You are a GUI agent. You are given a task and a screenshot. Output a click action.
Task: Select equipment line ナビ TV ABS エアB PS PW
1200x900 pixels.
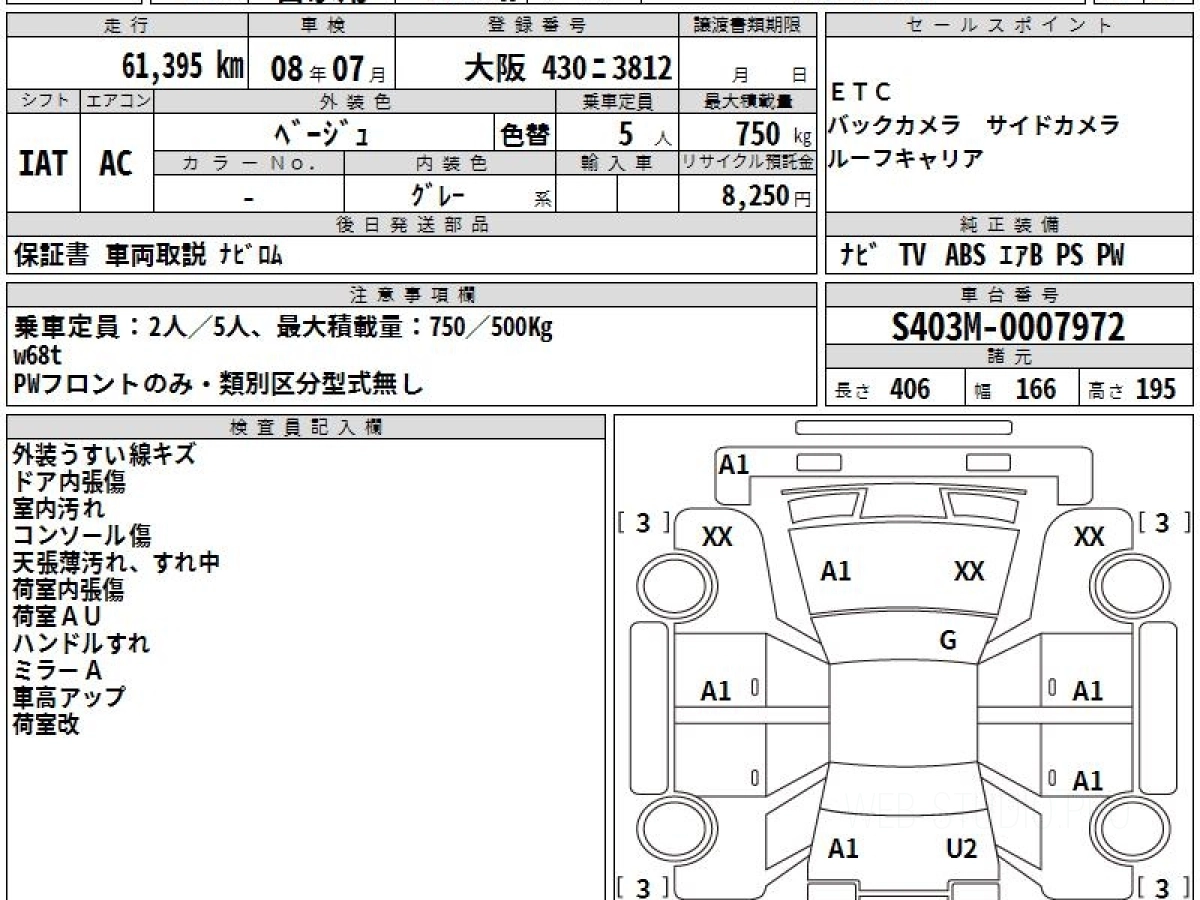982,256
